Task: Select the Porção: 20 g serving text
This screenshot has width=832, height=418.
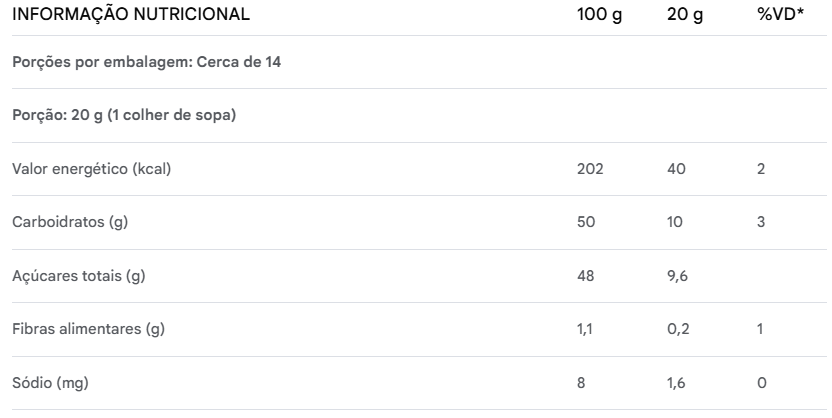Action: tap(124, 115)
